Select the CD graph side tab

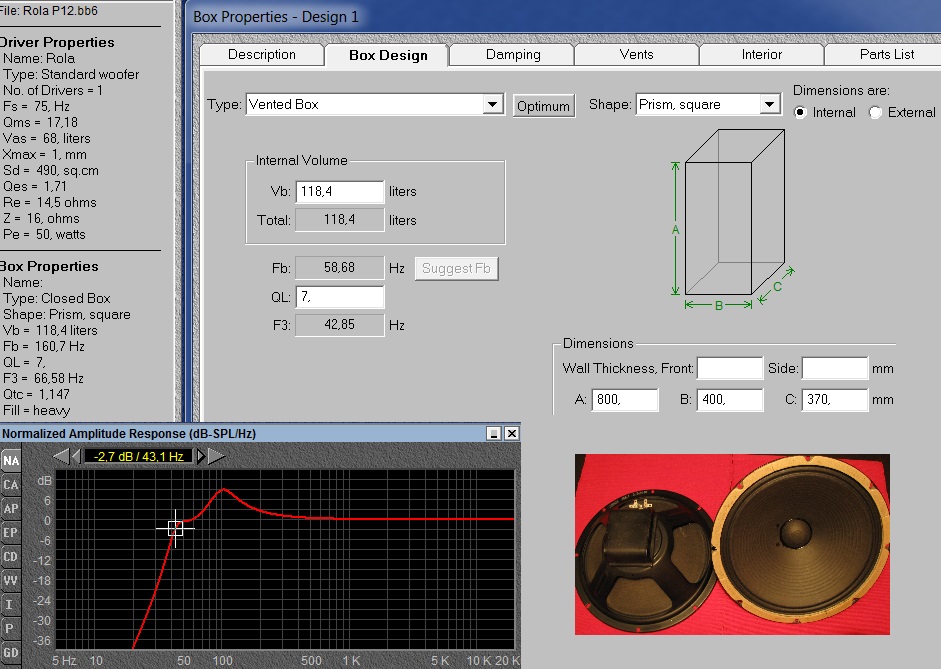click(10, 557)
